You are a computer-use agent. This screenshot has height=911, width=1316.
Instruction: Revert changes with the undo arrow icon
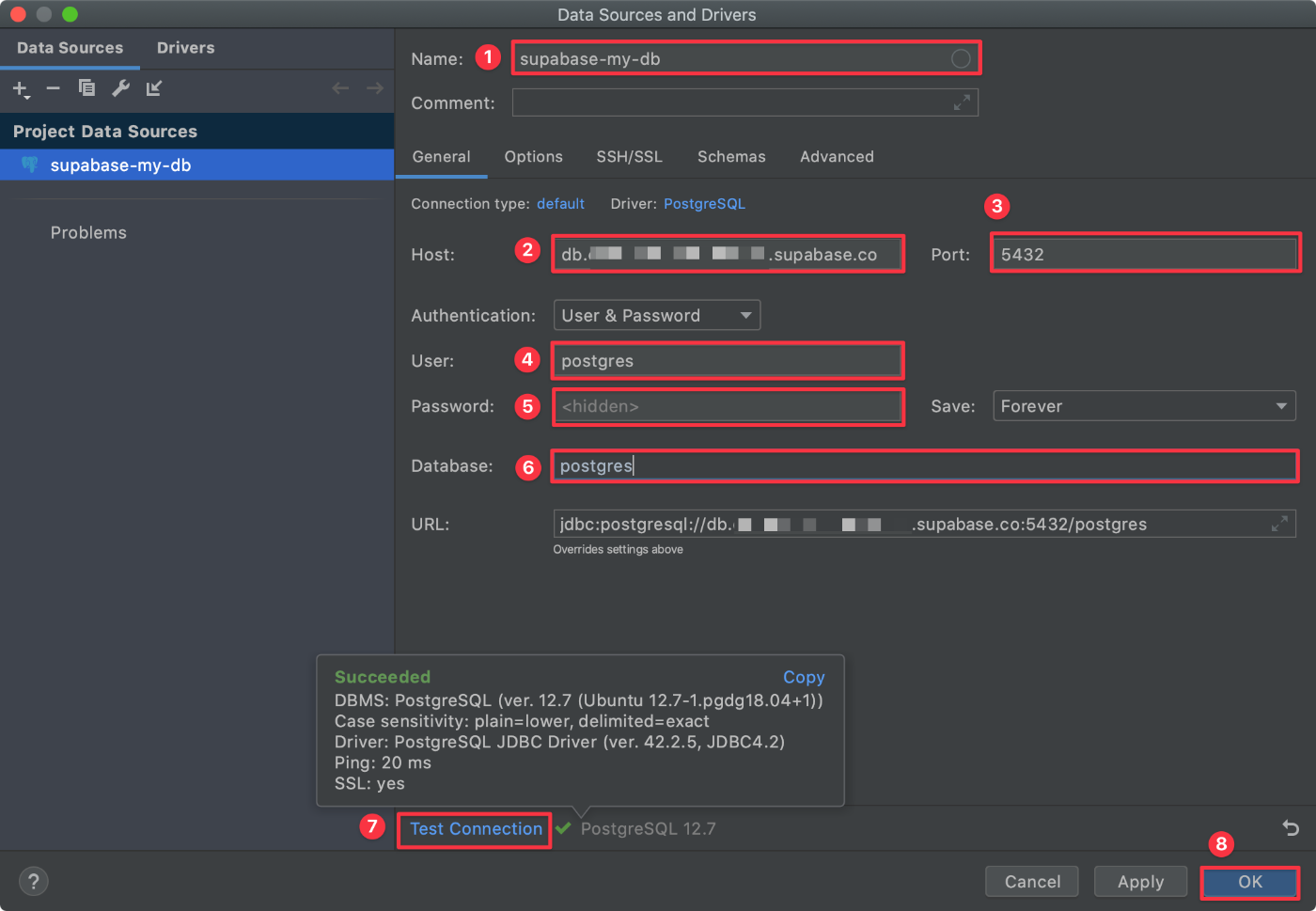click(1291, 827)
